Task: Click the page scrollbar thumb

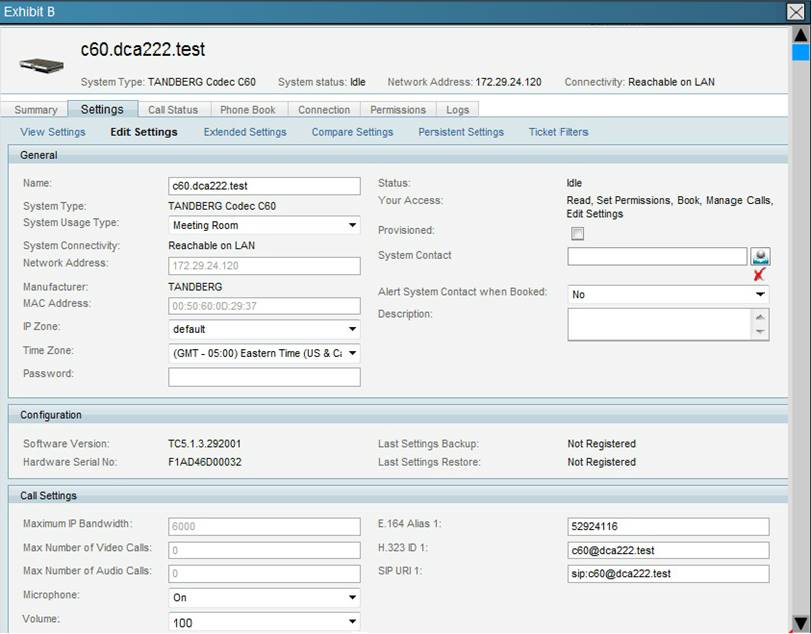Action: 800,52
